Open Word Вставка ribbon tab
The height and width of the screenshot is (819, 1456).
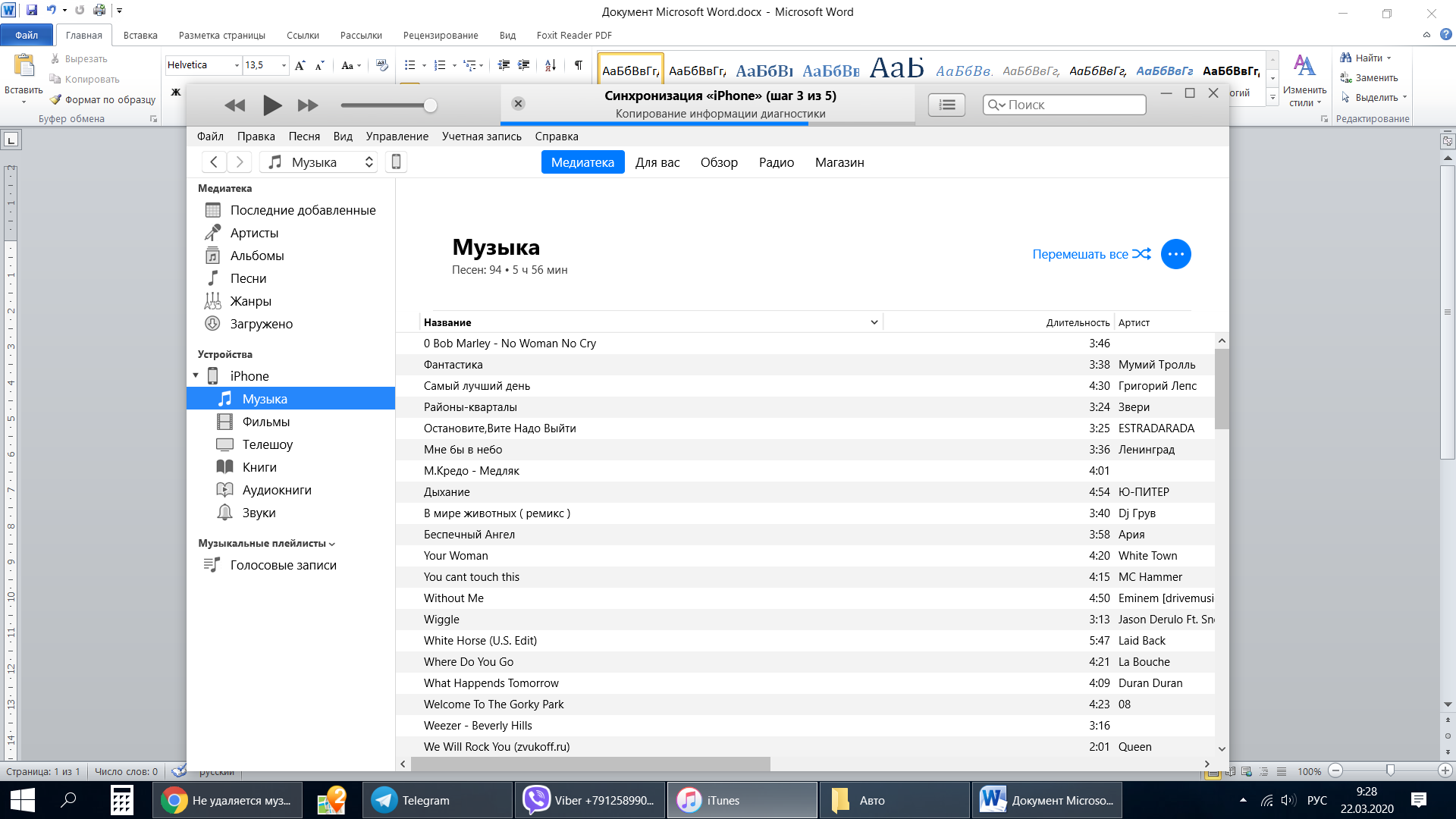coord(140,36)
